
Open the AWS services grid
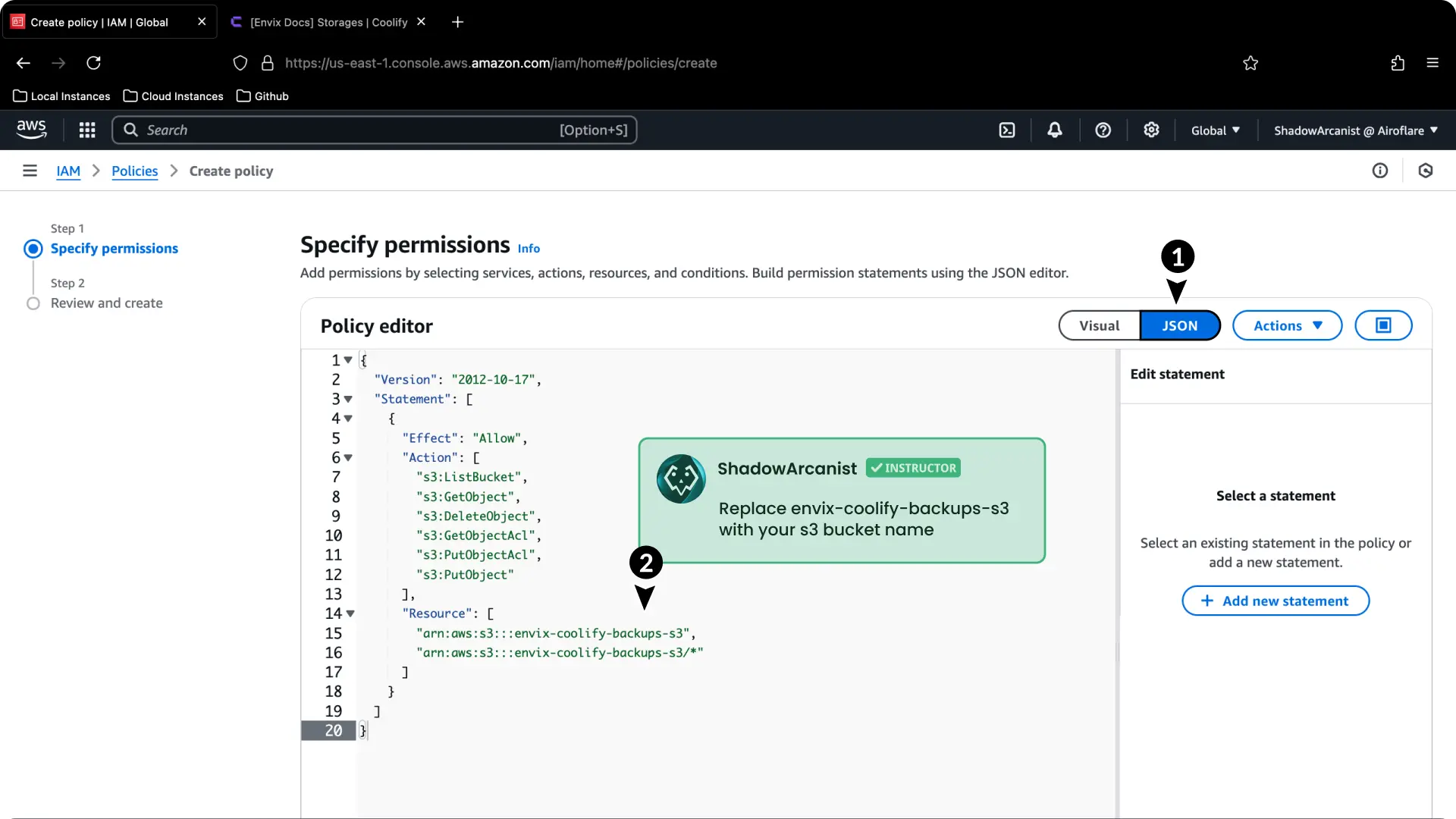pyautogui.click(x=87, y=130)
